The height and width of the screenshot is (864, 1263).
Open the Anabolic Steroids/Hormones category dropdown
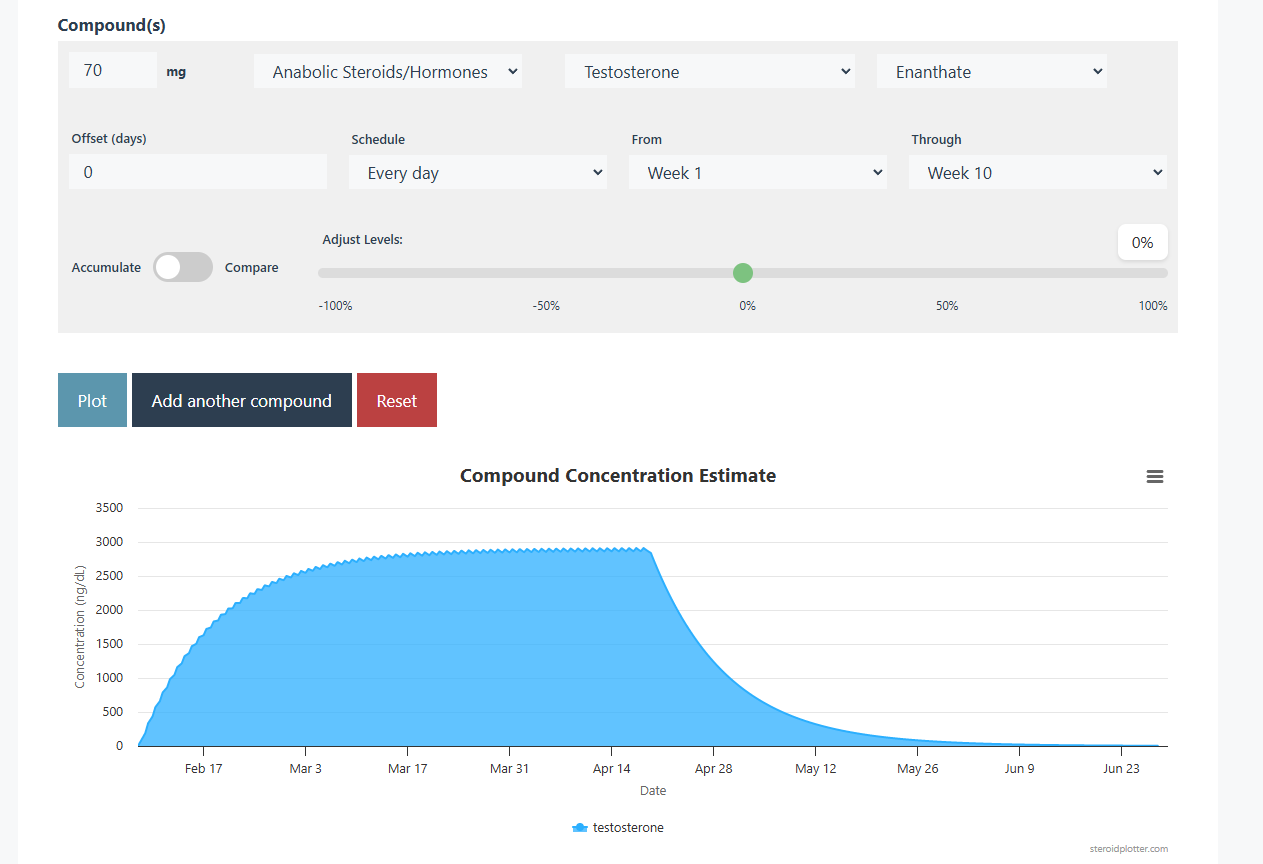pos(387,72)
